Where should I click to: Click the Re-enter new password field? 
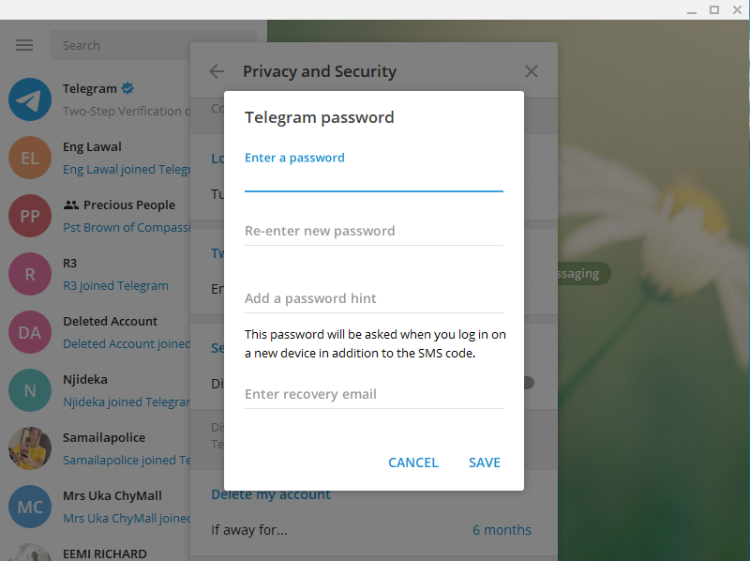pos(373,231)
